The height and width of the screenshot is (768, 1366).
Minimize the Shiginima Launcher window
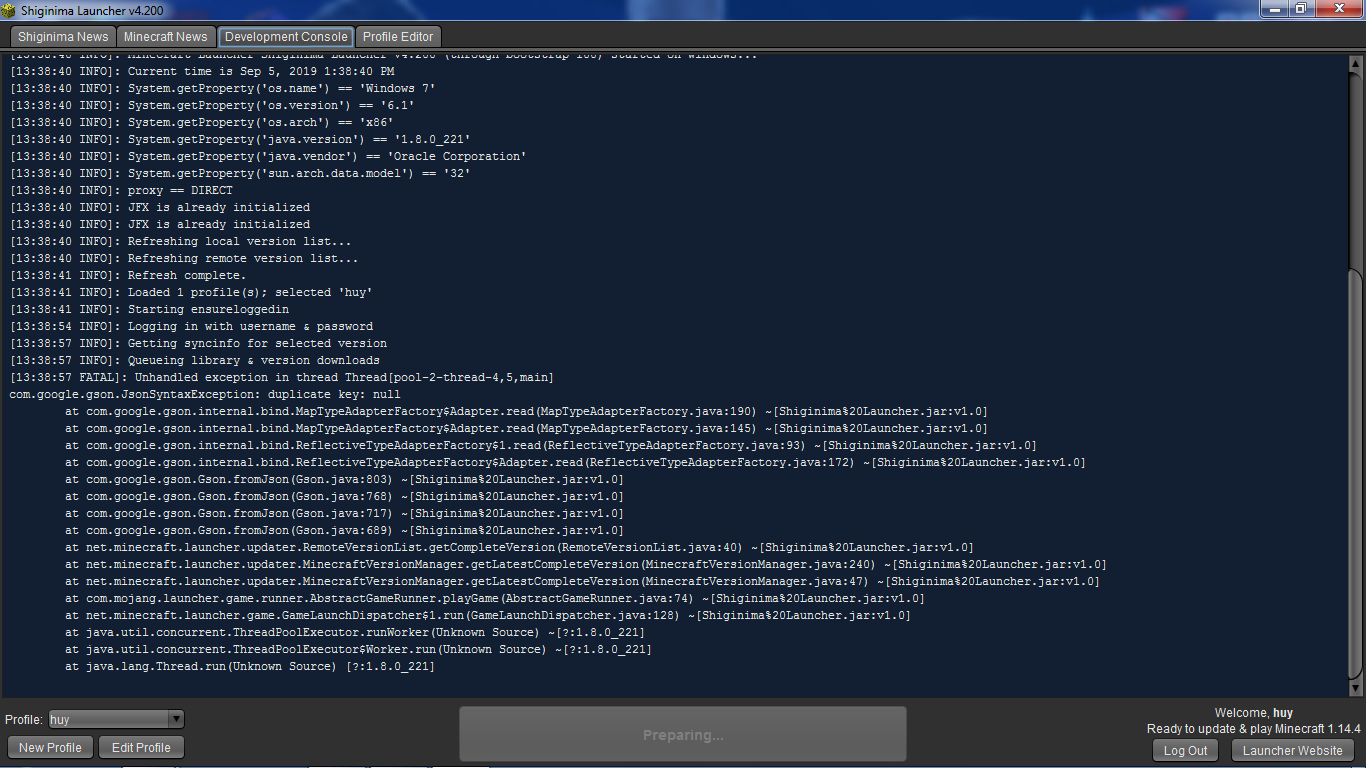pos(1274,8)
